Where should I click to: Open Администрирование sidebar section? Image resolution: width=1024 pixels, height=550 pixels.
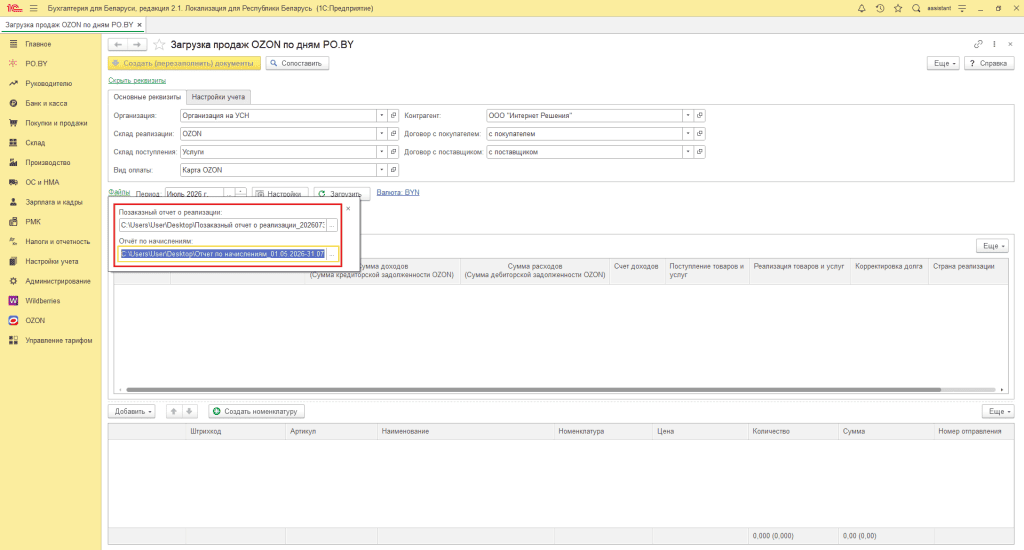(57, 282)
